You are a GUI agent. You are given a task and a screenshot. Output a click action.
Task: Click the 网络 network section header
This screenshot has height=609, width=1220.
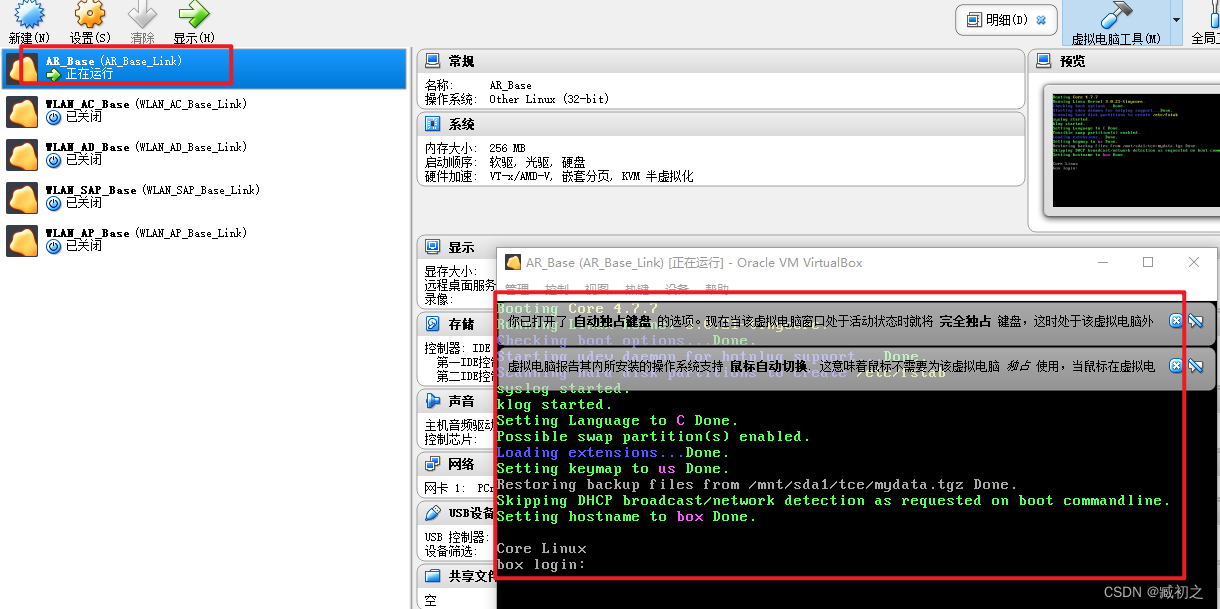461,464
